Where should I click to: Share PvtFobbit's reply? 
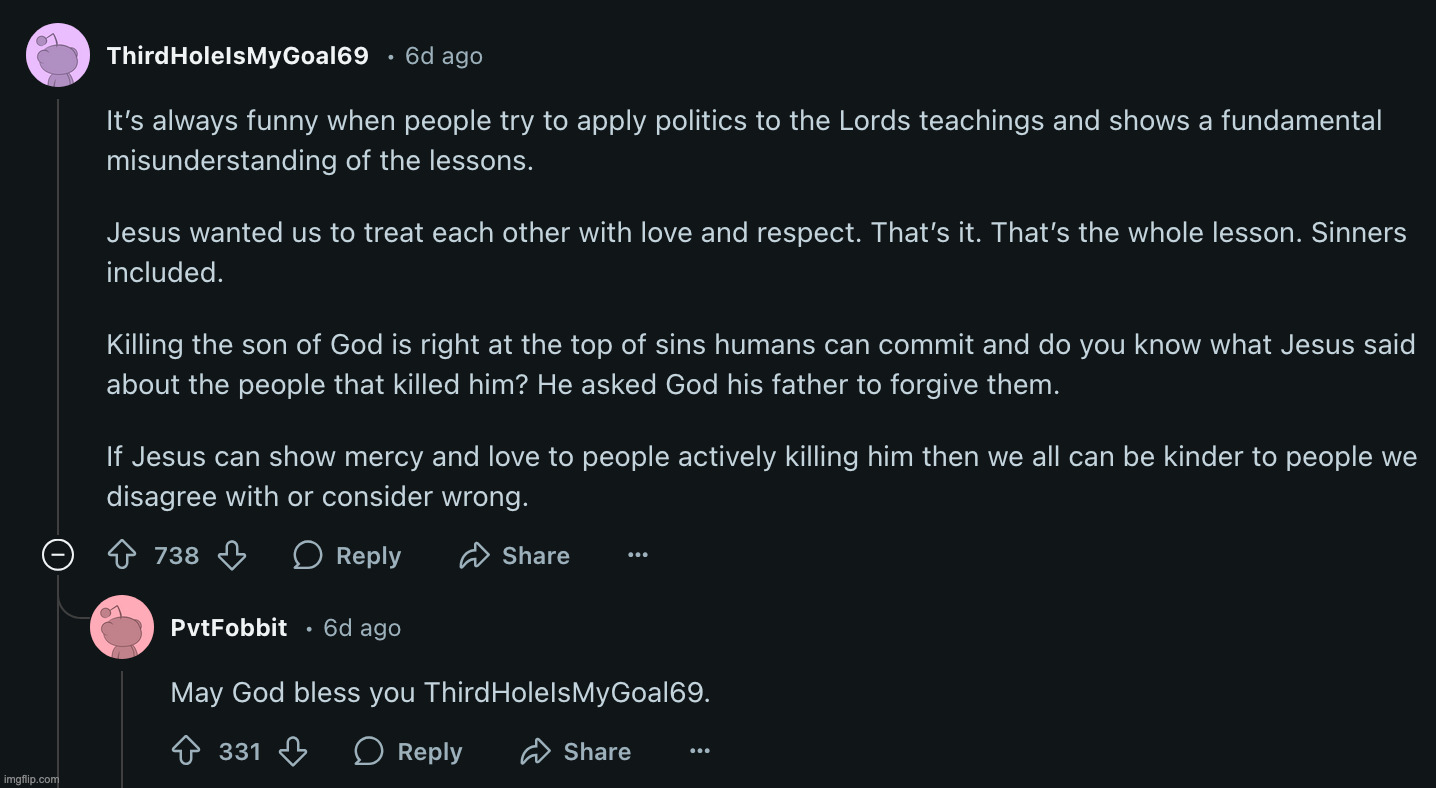[576, 751]
